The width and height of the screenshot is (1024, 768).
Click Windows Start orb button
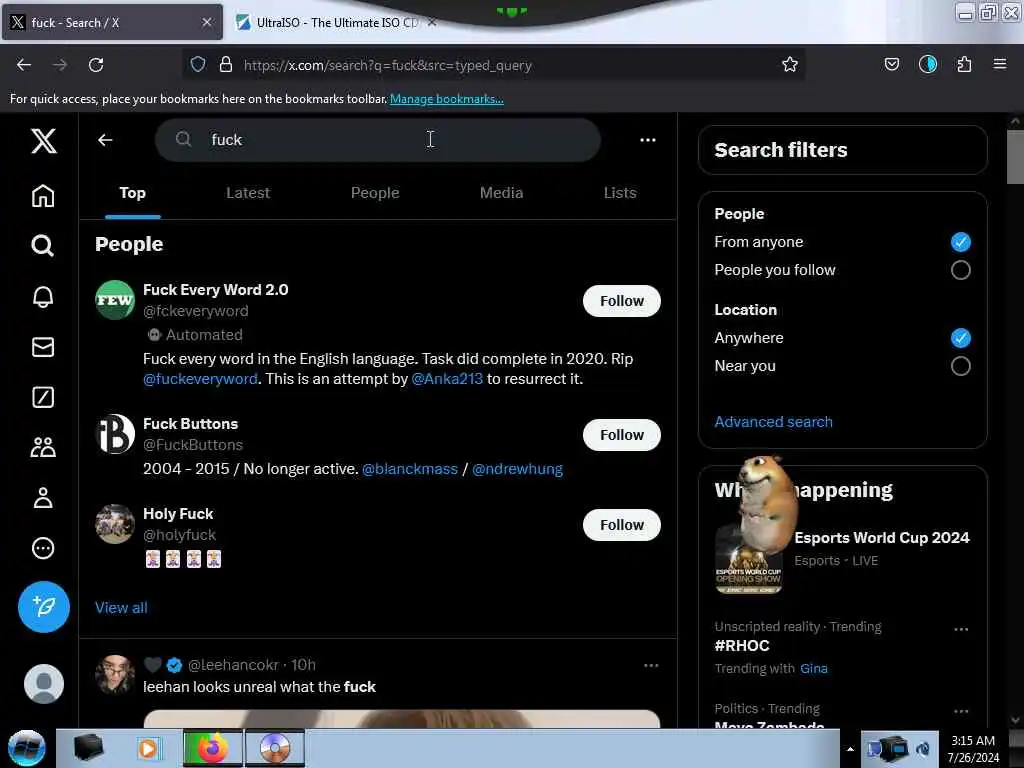[x=27, y=748]
